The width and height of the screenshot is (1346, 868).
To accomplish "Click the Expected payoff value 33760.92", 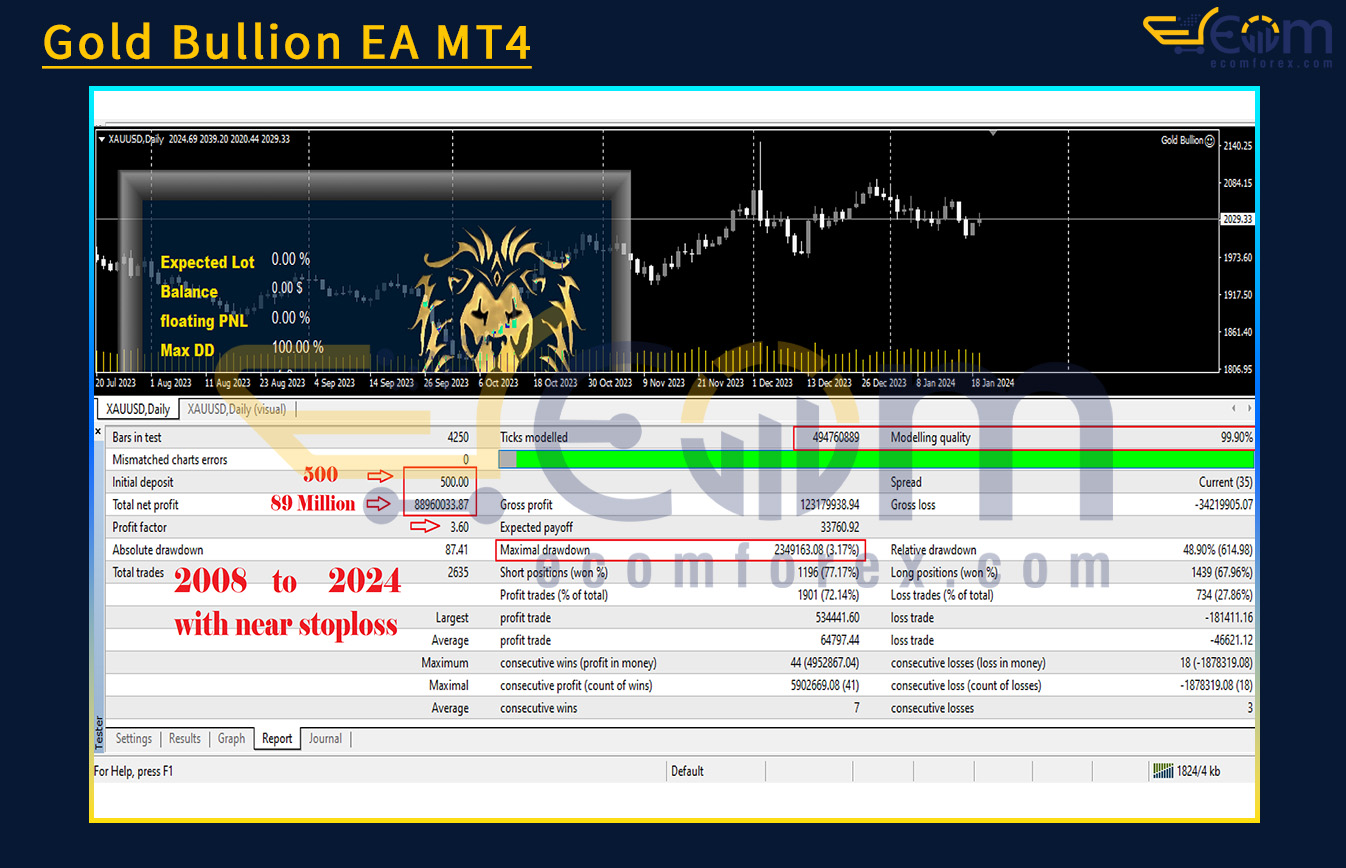I will 839,527.
